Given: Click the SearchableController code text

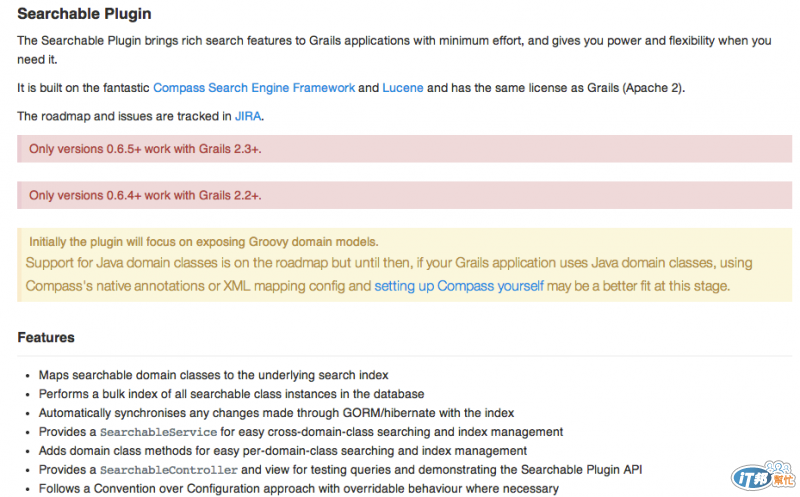Looking at the screenshot, I should click(169, 470).
